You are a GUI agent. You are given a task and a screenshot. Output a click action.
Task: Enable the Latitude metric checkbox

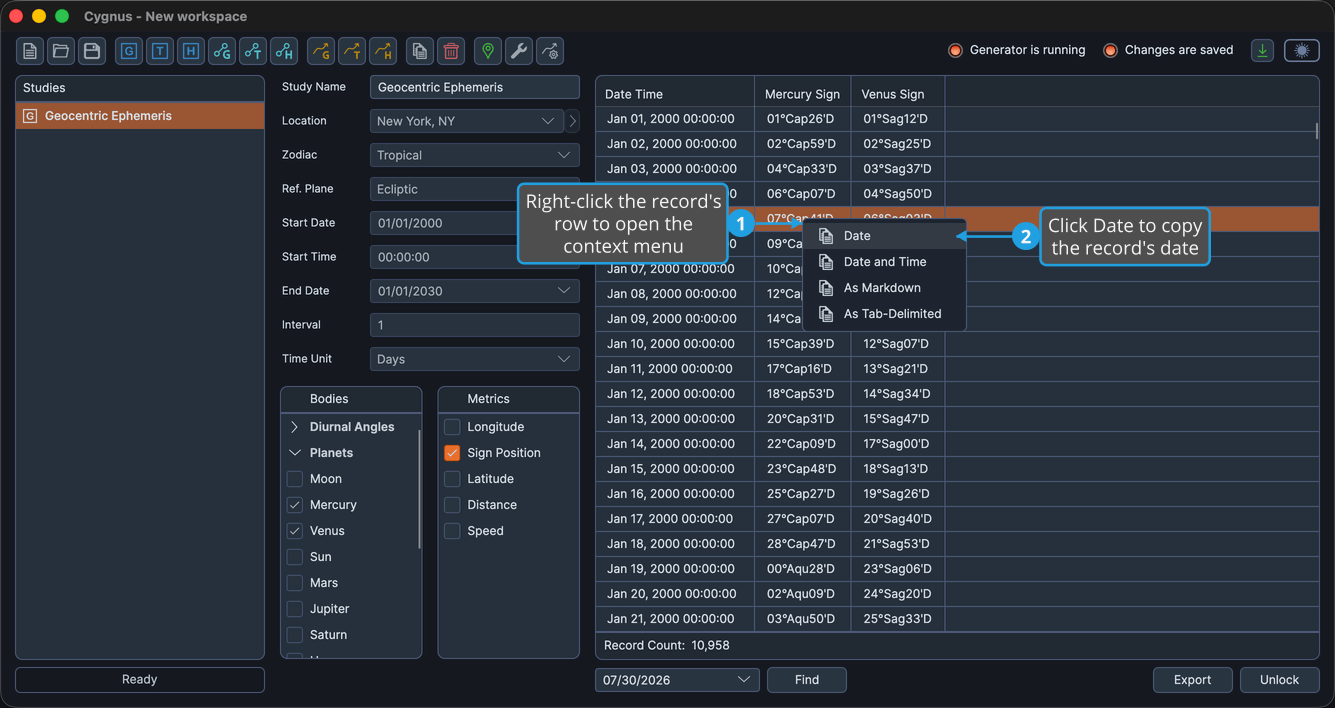click(x=452, y=479)
